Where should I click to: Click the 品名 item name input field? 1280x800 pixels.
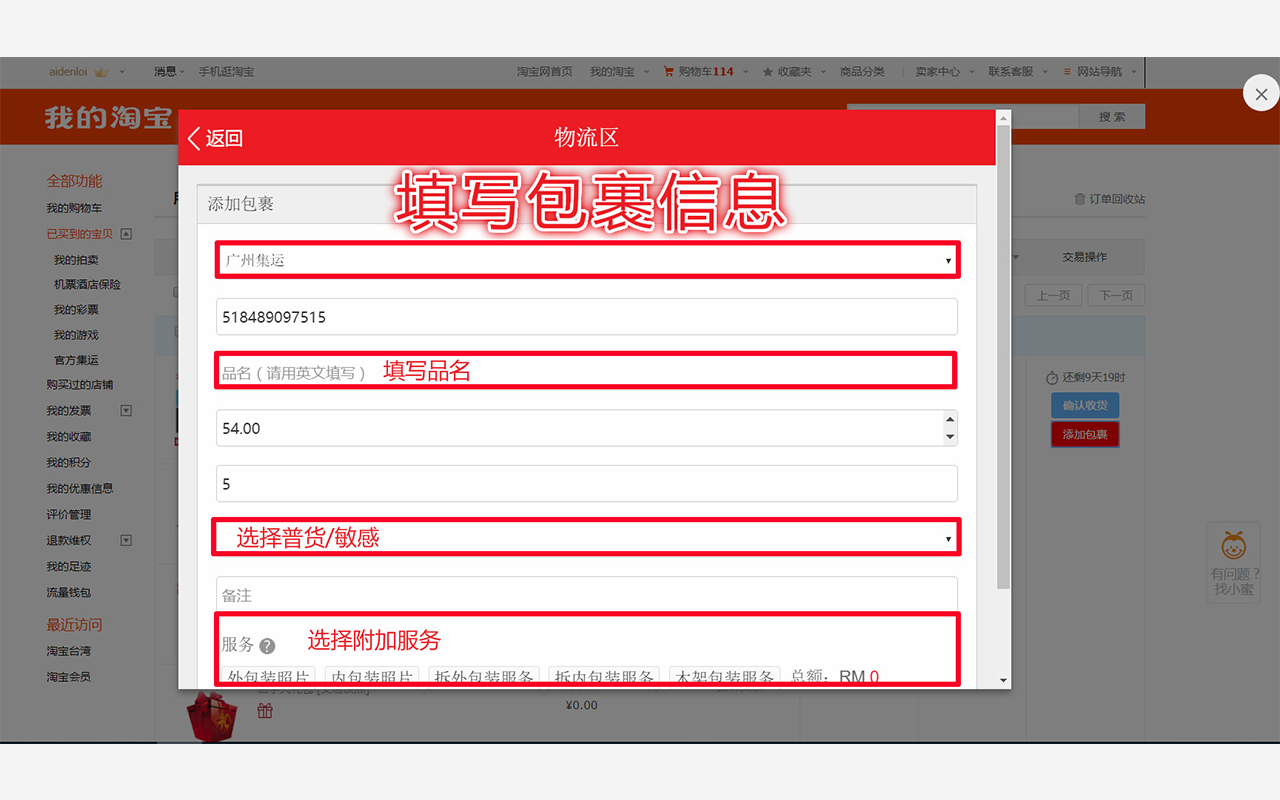(586, 371)
